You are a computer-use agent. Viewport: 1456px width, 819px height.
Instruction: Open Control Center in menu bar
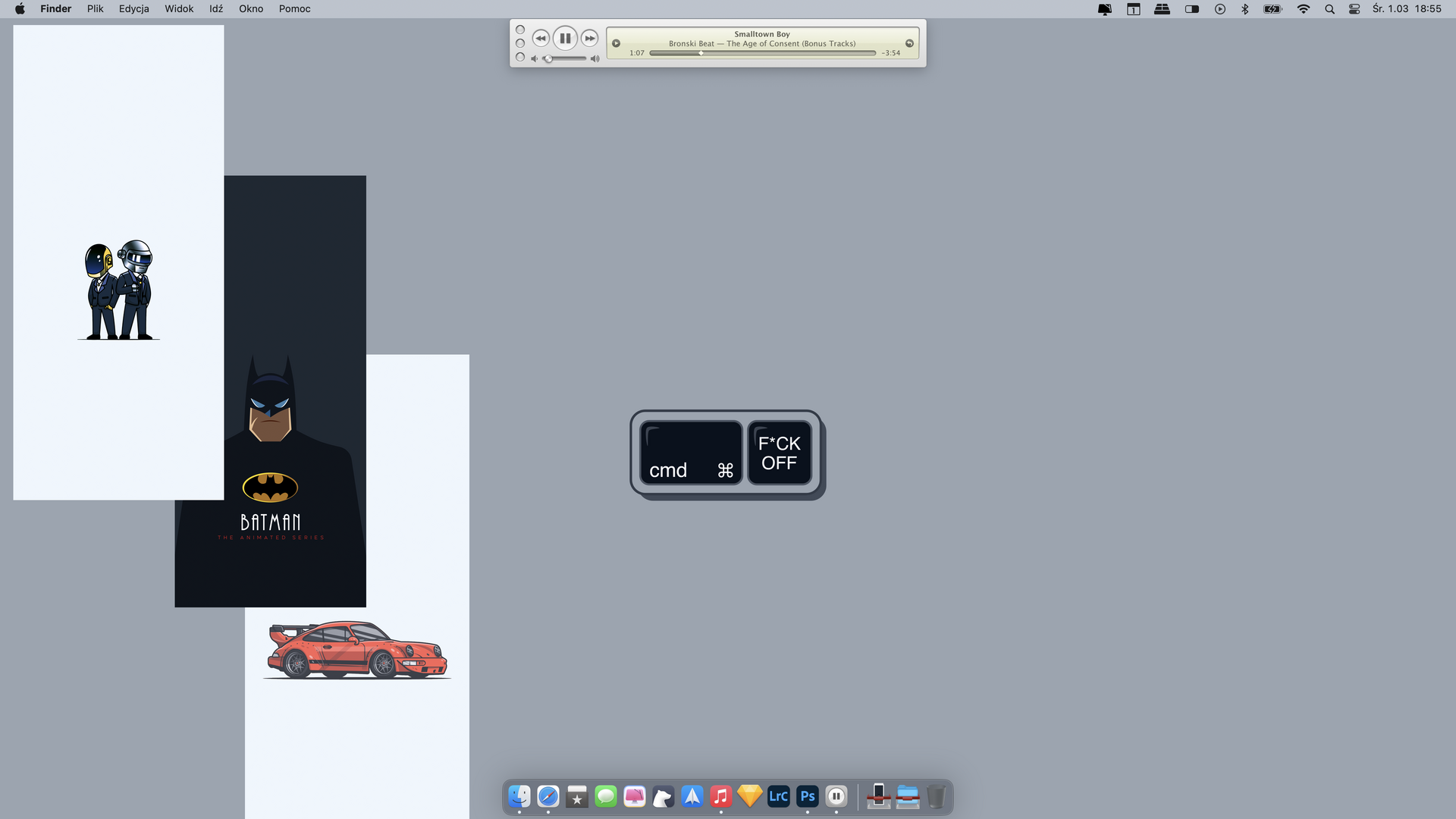(1354, 9)
